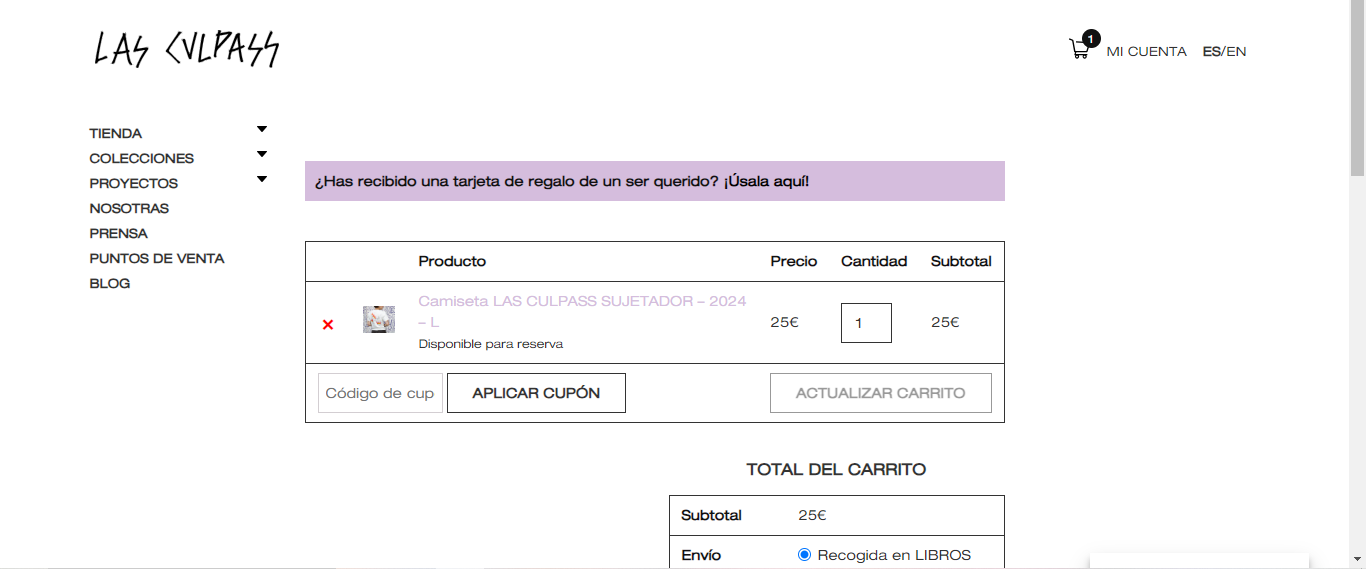
Task: Click ACTUALIZAR CARRITO button
Action: (881, 393)
